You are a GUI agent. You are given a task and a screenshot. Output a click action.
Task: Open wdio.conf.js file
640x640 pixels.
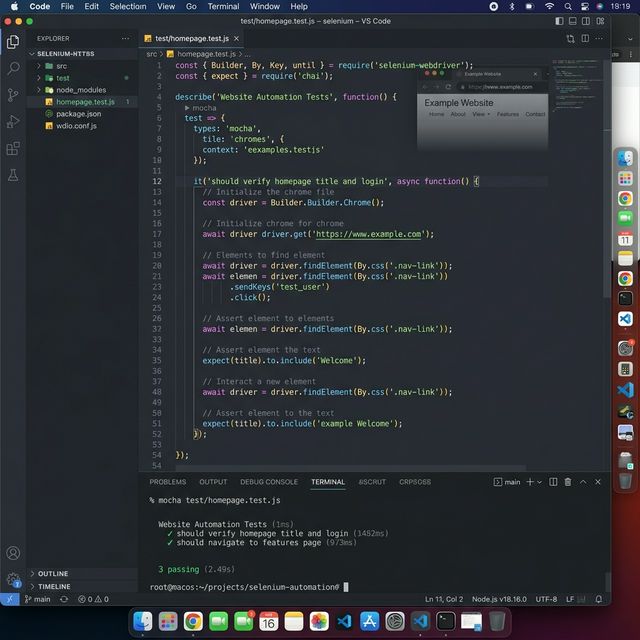[x=76, y=126]
